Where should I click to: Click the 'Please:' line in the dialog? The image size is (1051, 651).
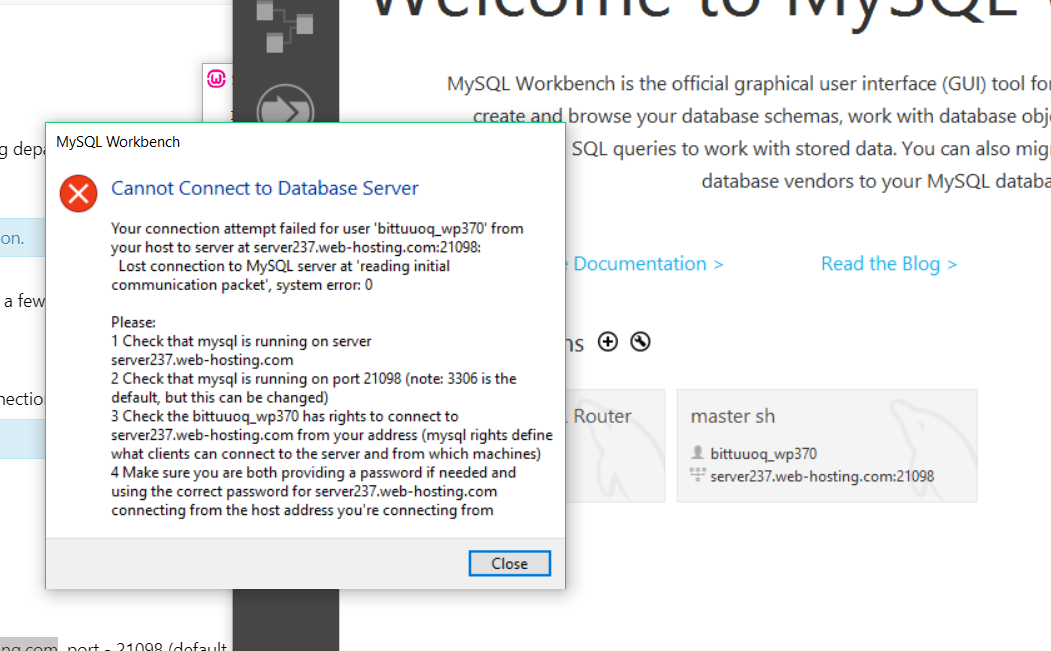[x=133, y=322]
